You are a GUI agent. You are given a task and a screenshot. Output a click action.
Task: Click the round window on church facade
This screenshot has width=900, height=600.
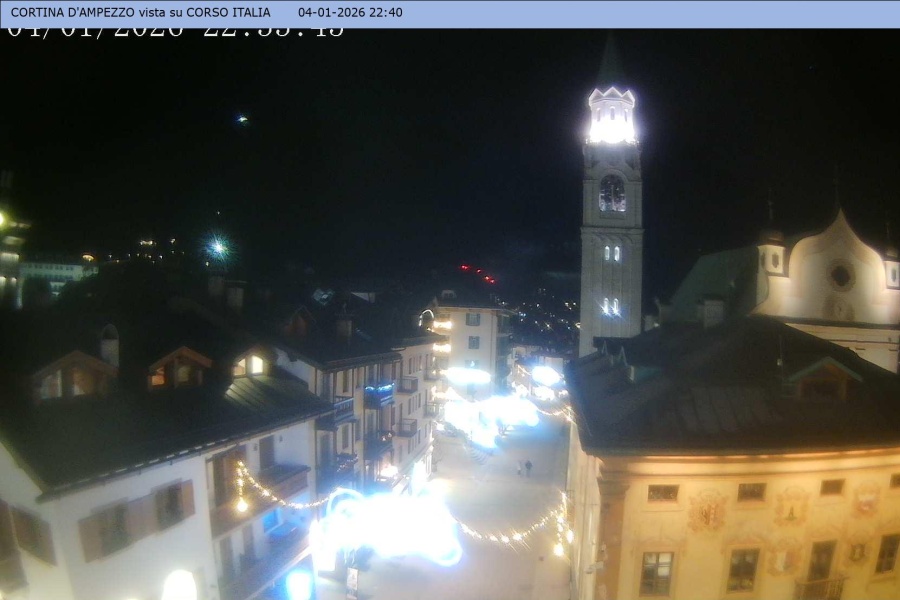842,275
